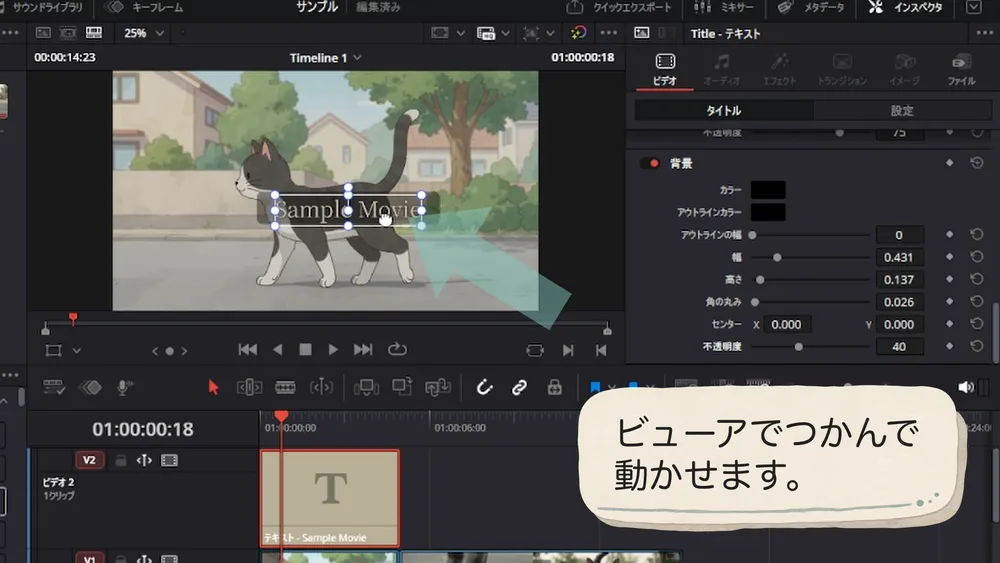Image resolution: width=1000 pixels, height=563 pixels.
Task: Toggle timeline Snapping magnet
Action: (x=484, y=387)
